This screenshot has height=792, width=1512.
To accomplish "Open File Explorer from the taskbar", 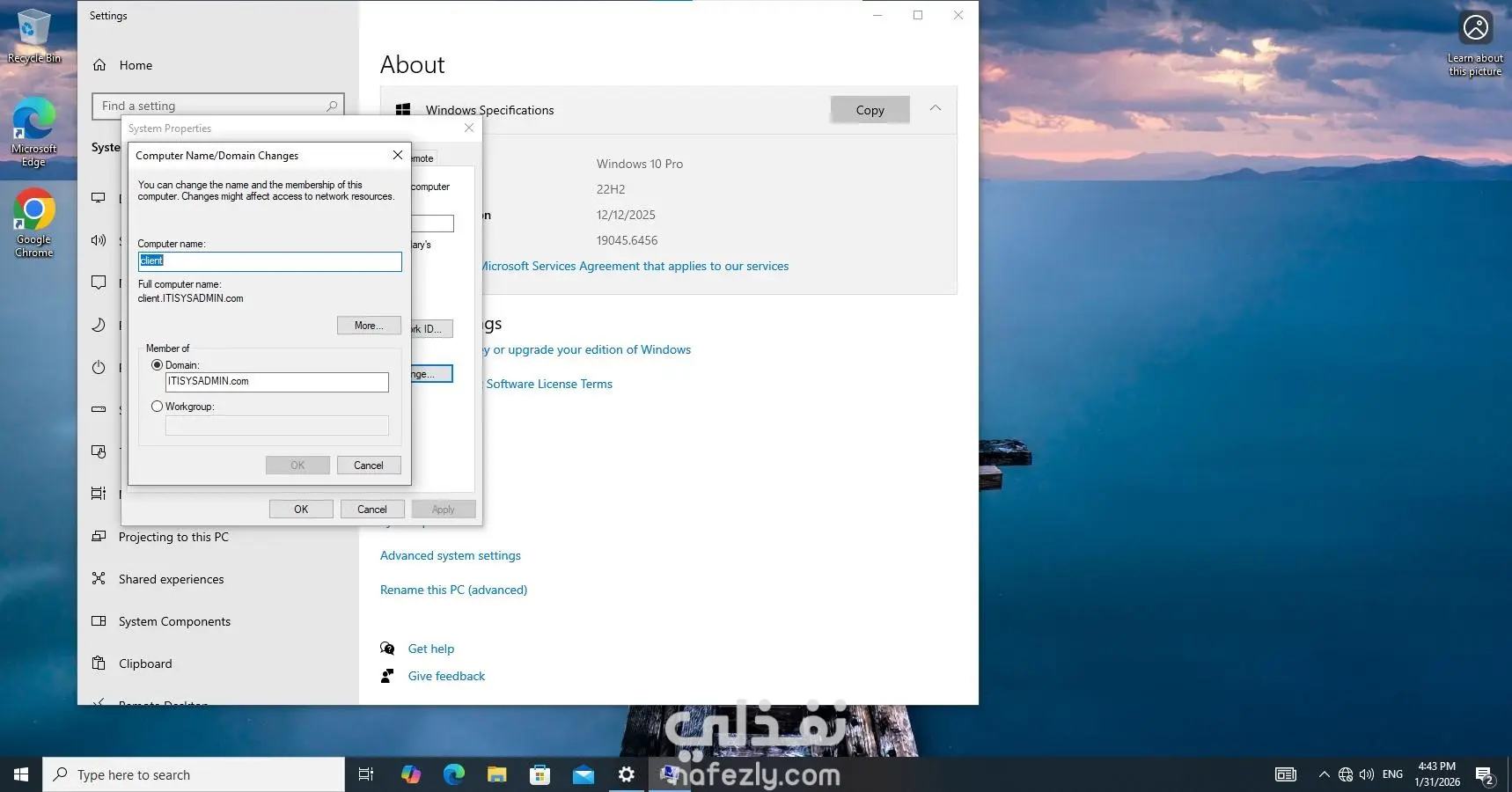I will 497,774.
